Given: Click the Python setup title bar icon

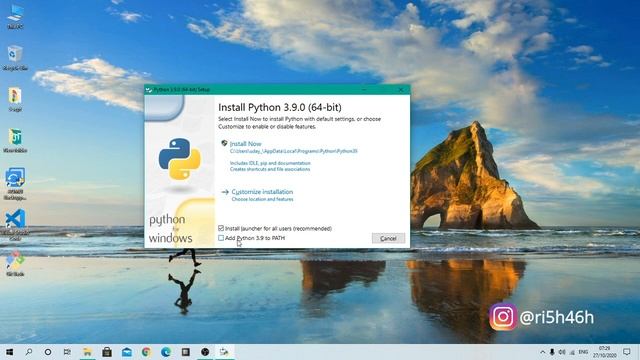Looking at the screenshot, I should click(x=149, y=89).
